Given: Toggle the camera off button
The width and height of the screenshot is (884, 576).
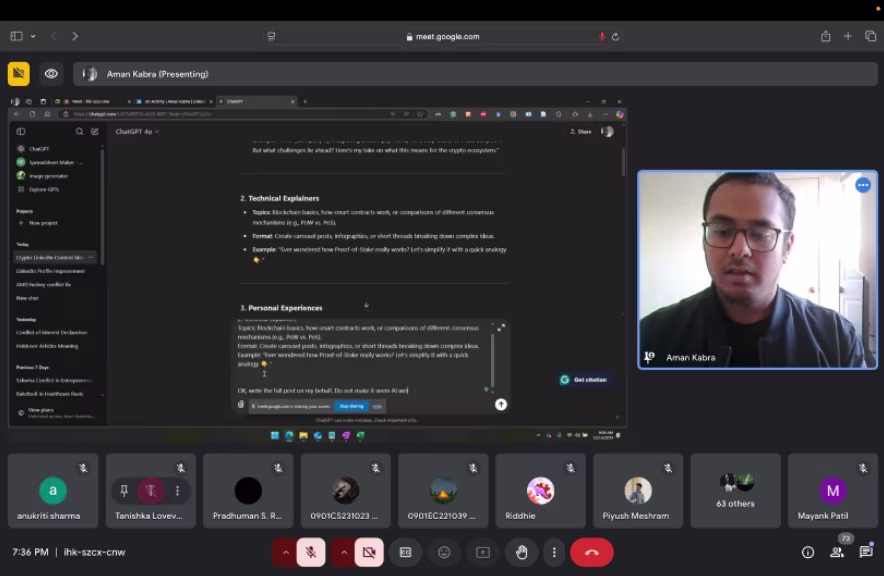Looking at the screenshot, I should 369,552.
